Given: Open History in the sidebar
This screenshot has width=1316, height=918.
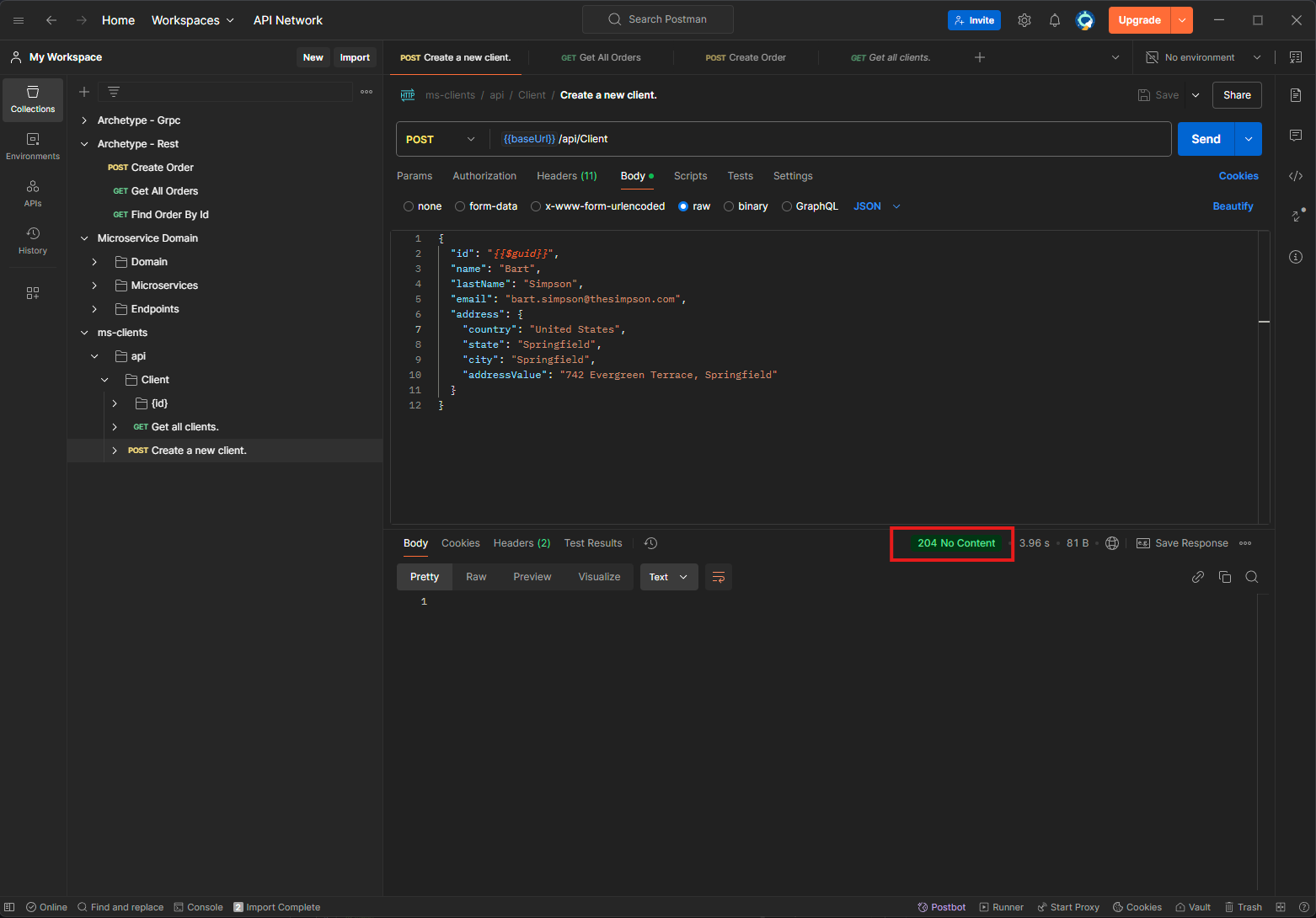Looking at the screenshot, I should pos(33,241).
